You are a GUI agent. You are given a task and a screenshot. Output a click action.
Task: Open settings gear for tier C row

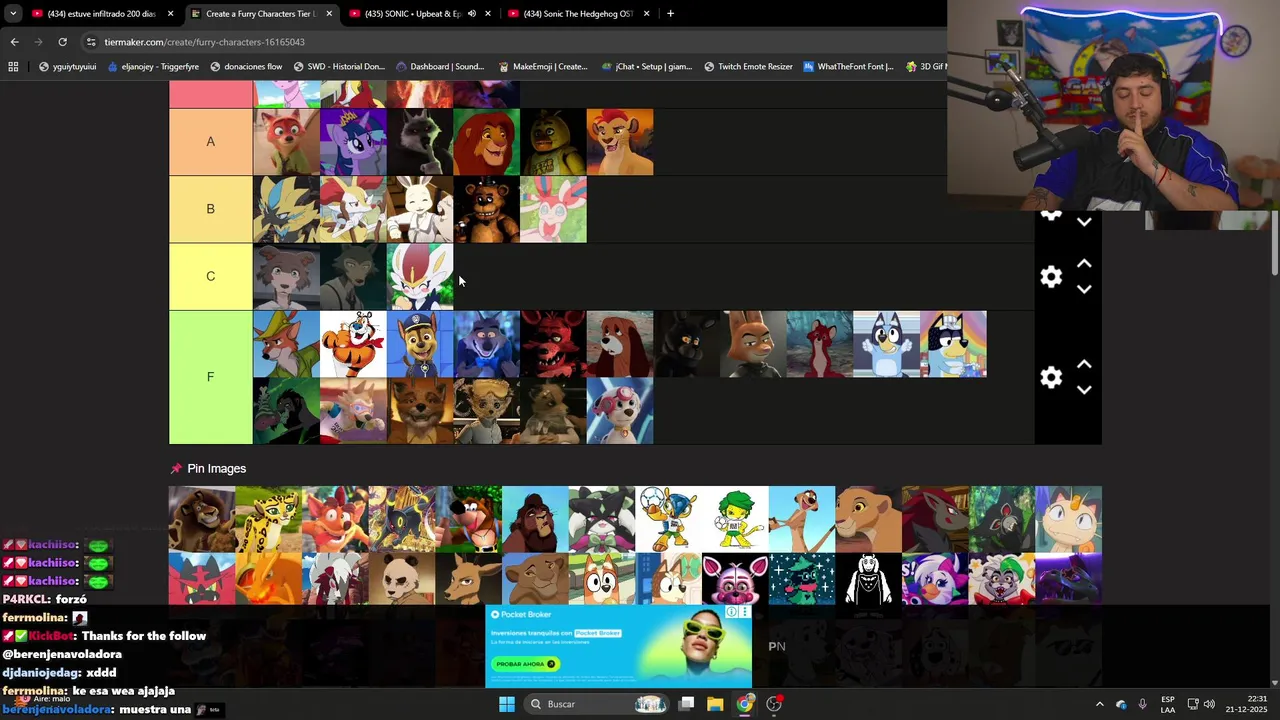1050,277
